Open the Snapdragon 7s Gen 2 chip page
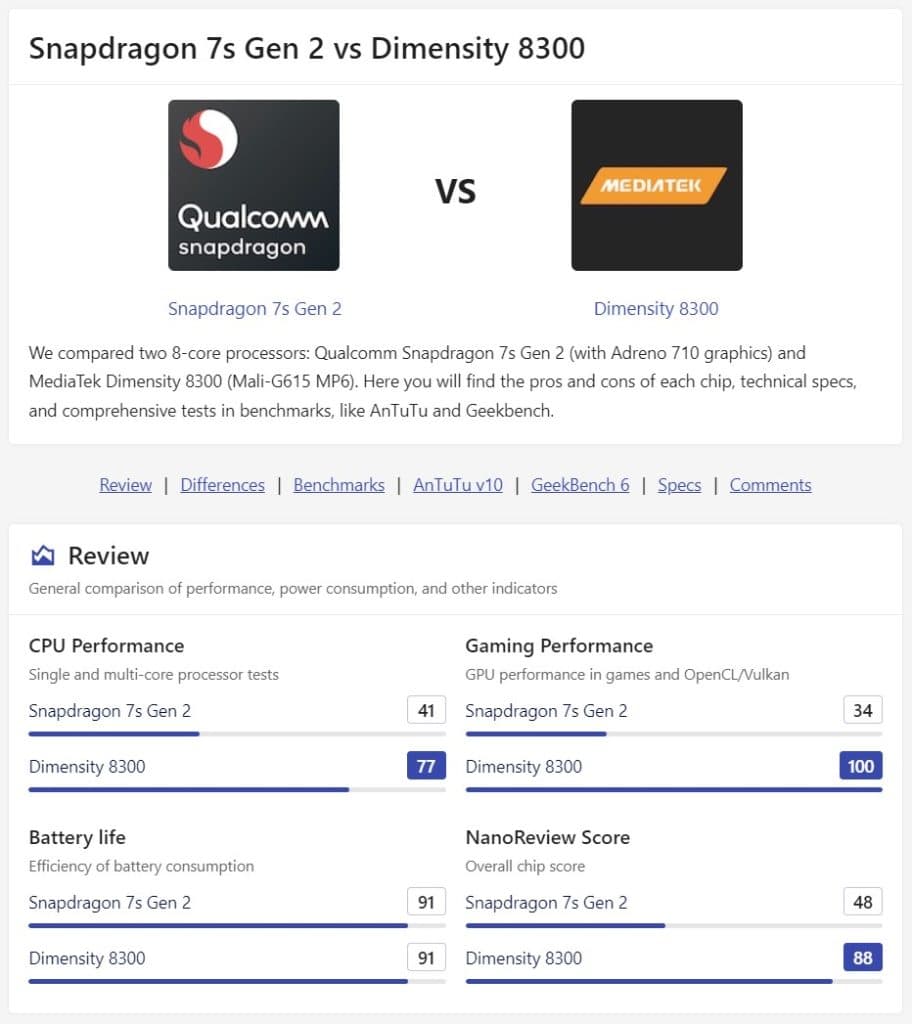This screenshot has width=912, height=1024. click(254, 309)
